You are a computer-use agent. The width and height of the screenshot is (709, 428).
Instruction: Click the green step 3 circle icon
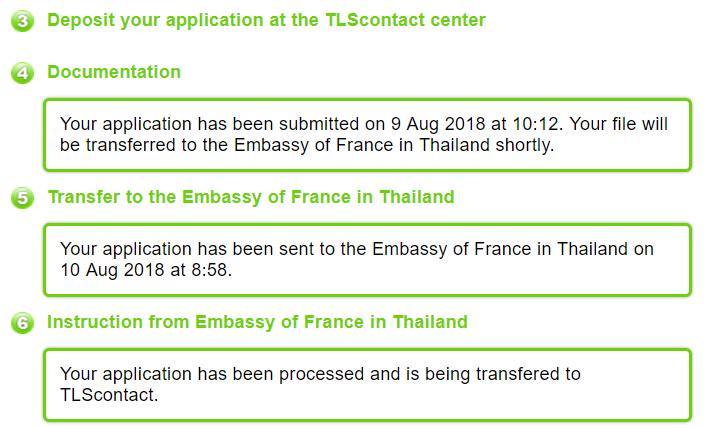[22, 21]
